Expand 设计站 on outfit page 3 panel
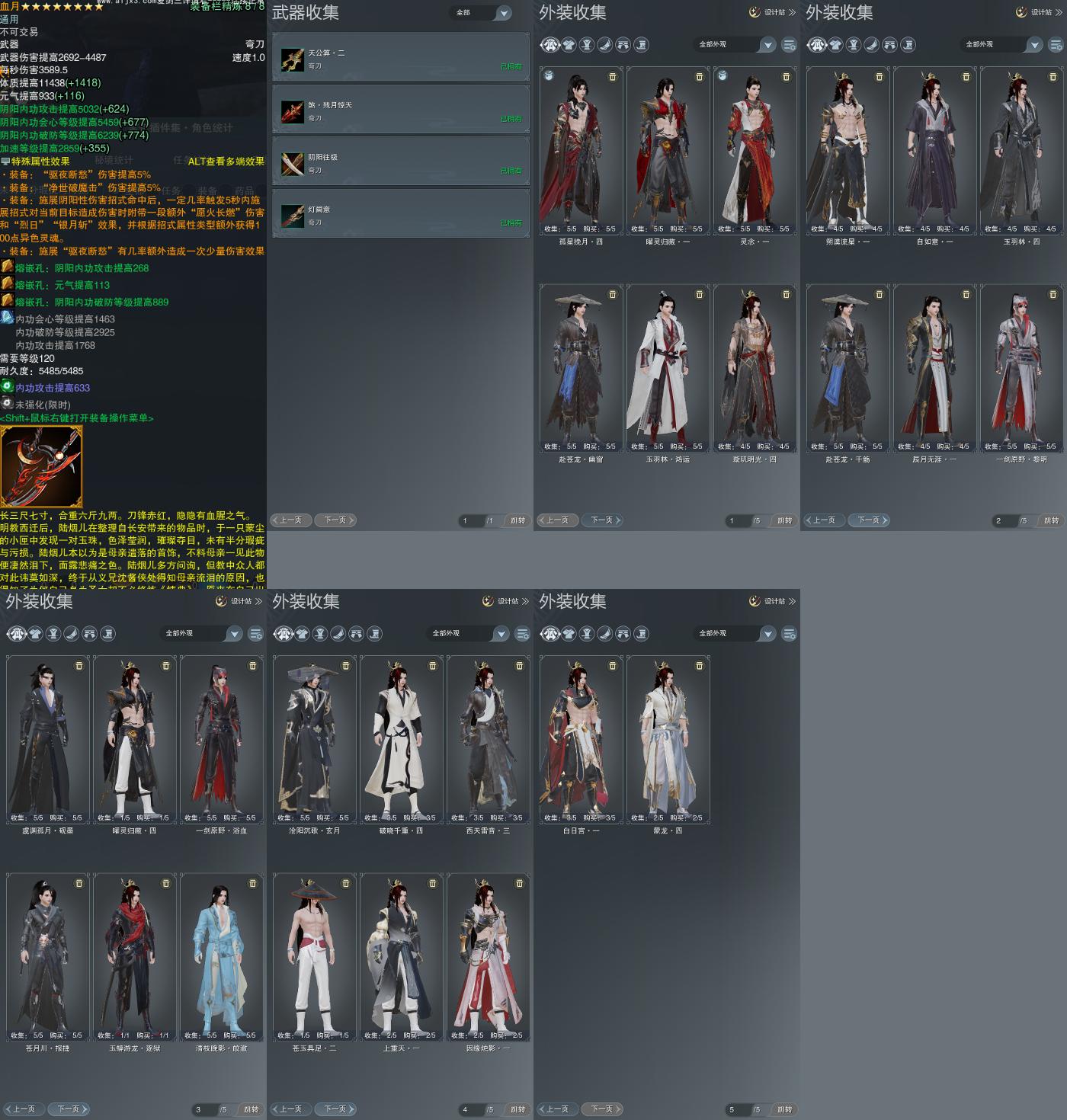The width and height of the screenshot is (1067, 1120). (x=239, y=601)
